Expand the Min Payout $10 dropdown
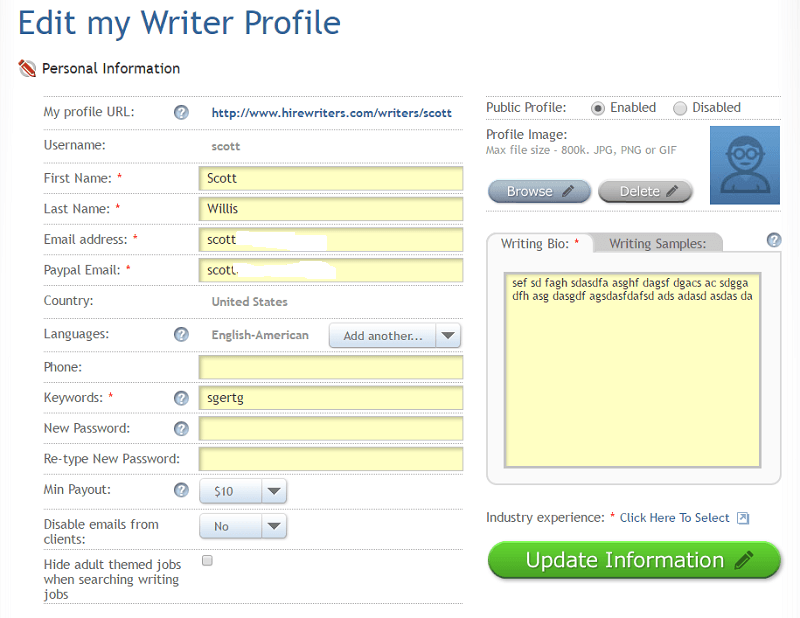 (242, 490)
